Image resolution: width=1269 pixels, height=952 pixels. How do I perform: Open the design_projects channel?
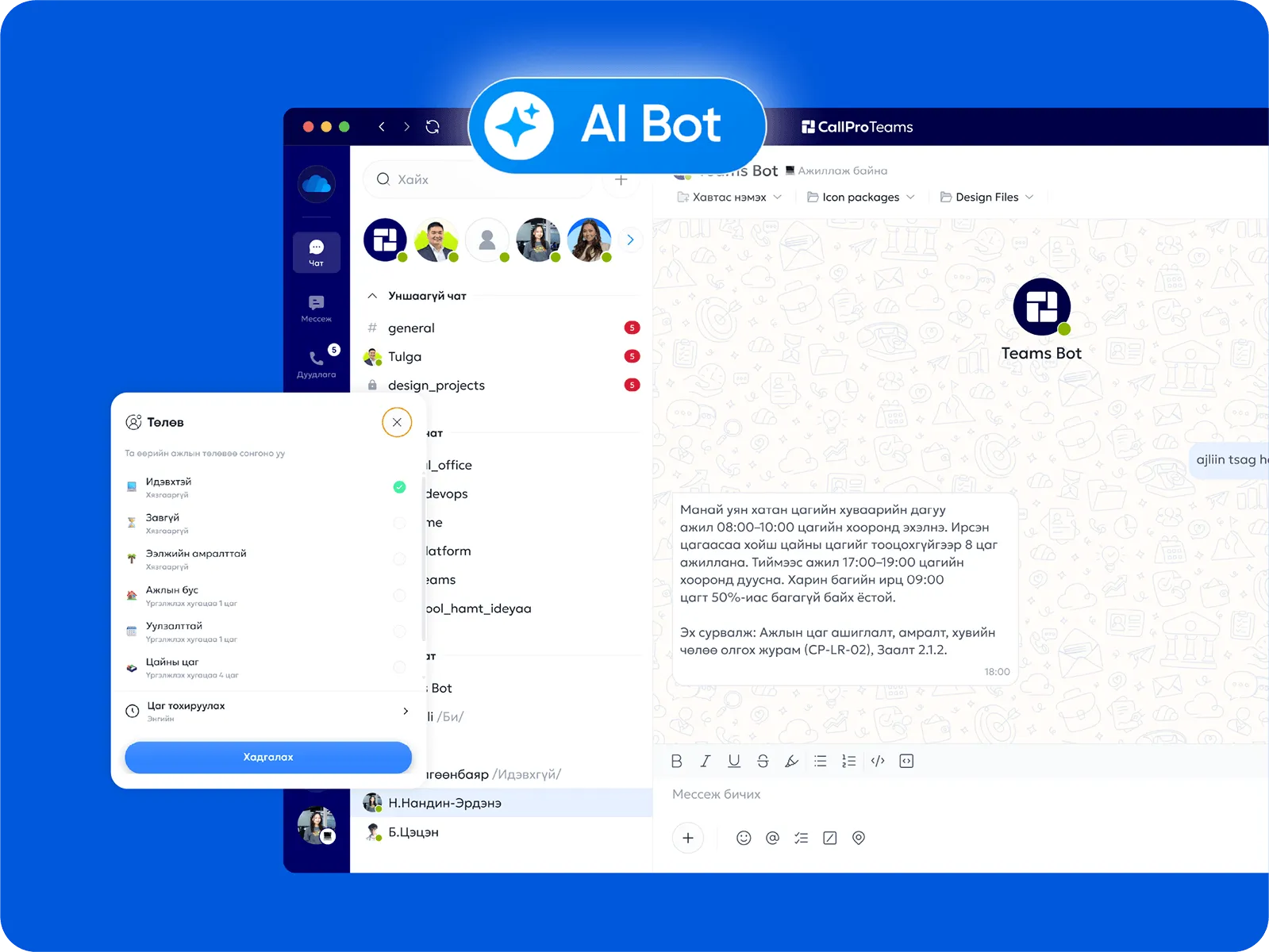(x=502, y=385)
